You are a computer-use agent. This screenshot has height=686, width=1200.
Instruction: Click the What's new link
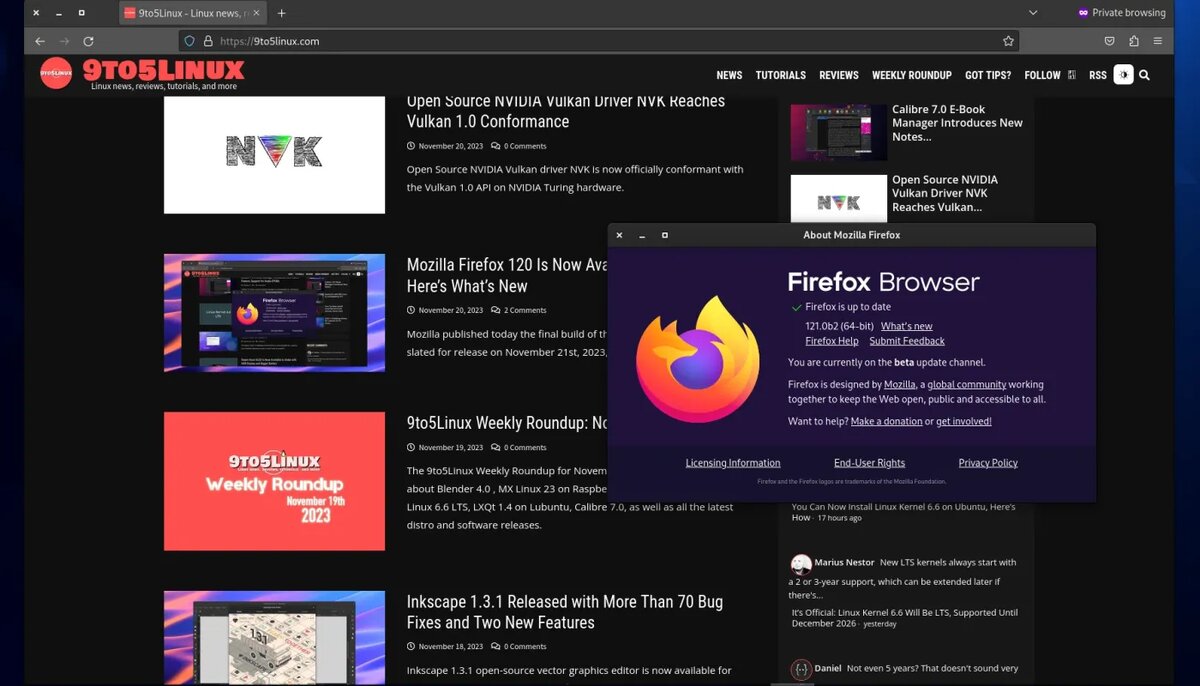(x=906, y=326)
